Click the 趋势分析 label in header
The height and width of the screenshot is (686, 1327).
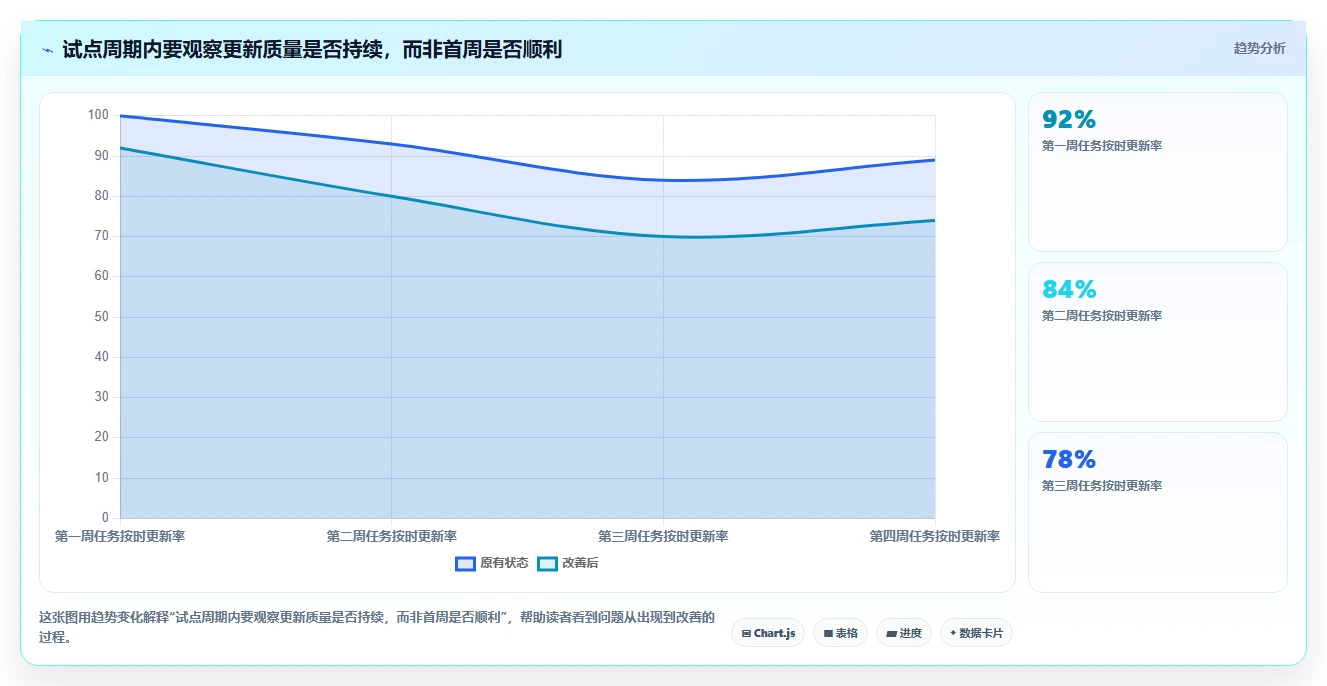(1259, 49)
